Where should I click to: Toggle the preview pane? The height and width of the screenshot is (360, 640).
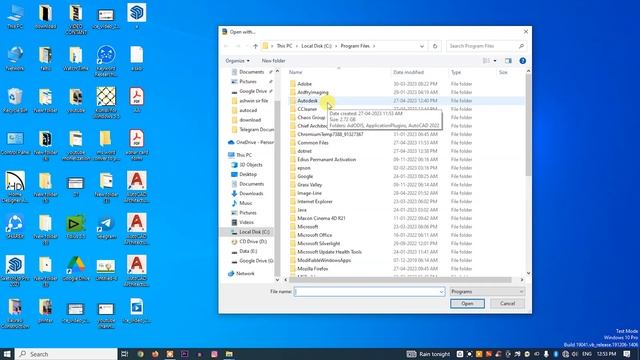508,61
